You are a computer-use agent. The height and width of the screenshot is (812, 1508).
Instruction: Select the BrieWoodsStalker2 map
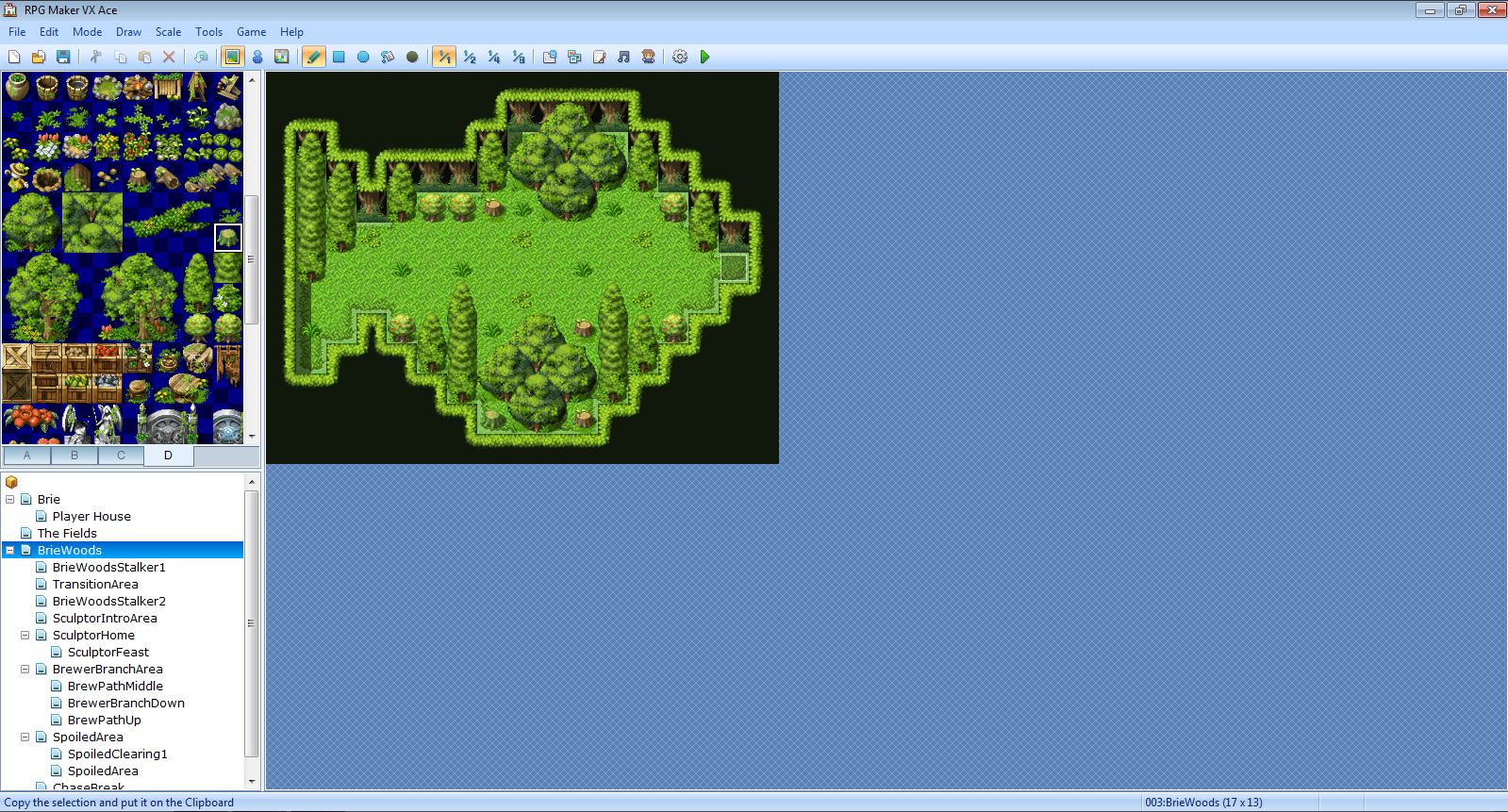click(x=108, y=601)
